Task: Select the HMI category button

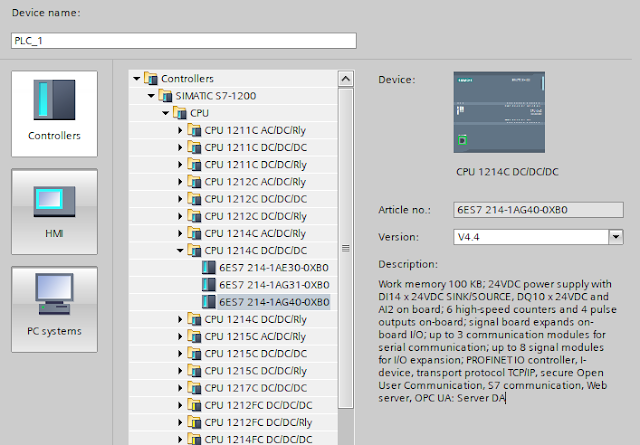Action: point(54,211)
